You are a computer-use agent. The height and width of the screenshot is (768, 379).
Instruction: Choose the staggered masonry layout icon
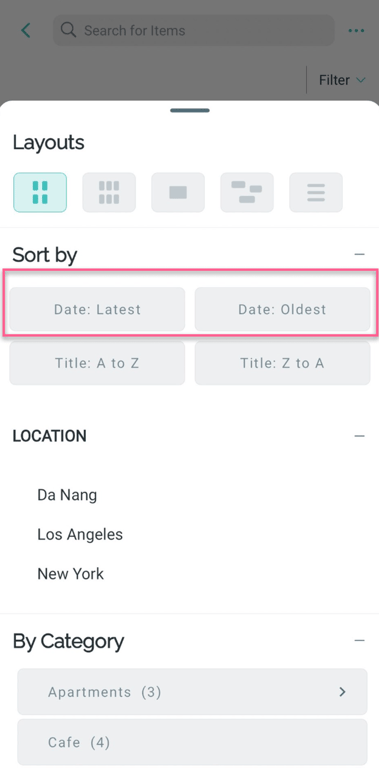pos(247,192)
